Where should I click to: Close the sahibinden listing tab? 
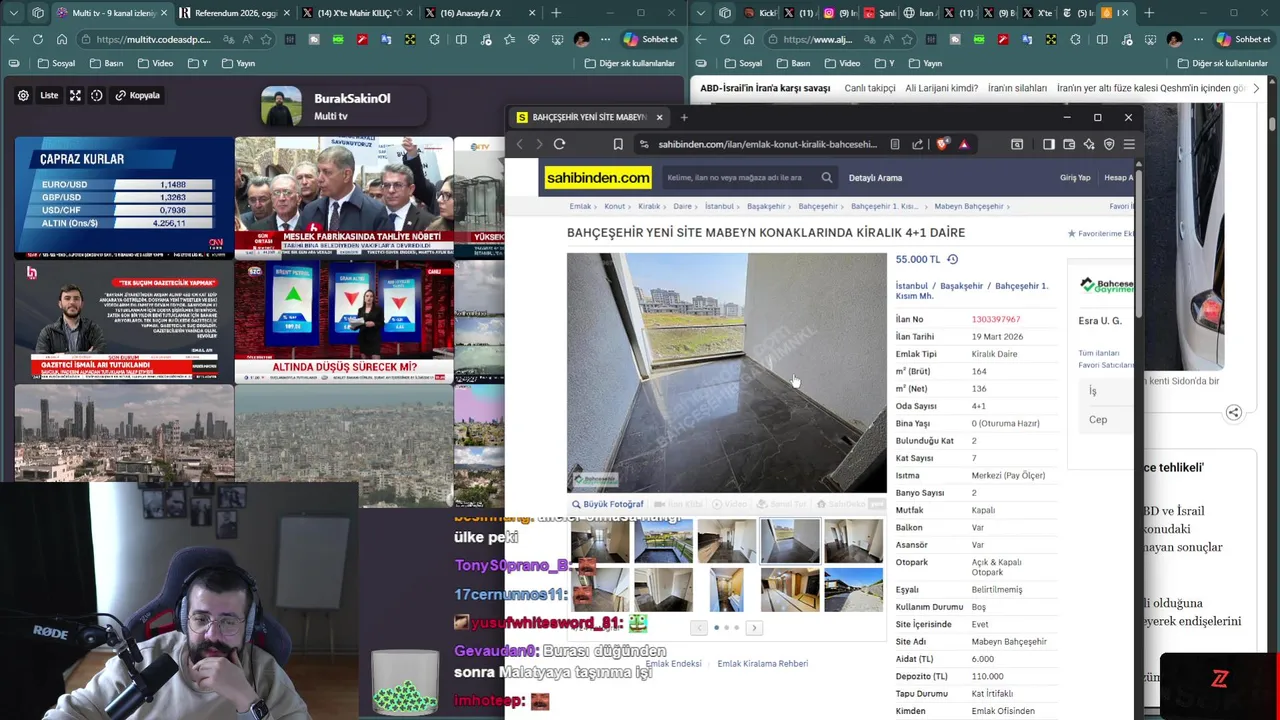point(659,117)
